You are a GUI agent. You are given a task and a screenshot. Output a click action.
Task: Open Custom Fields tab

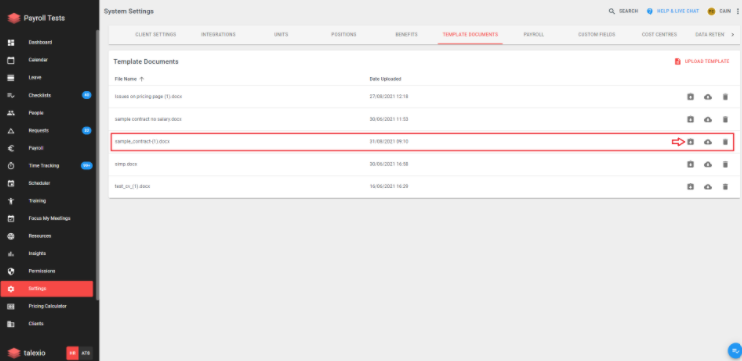click(597, 35)
